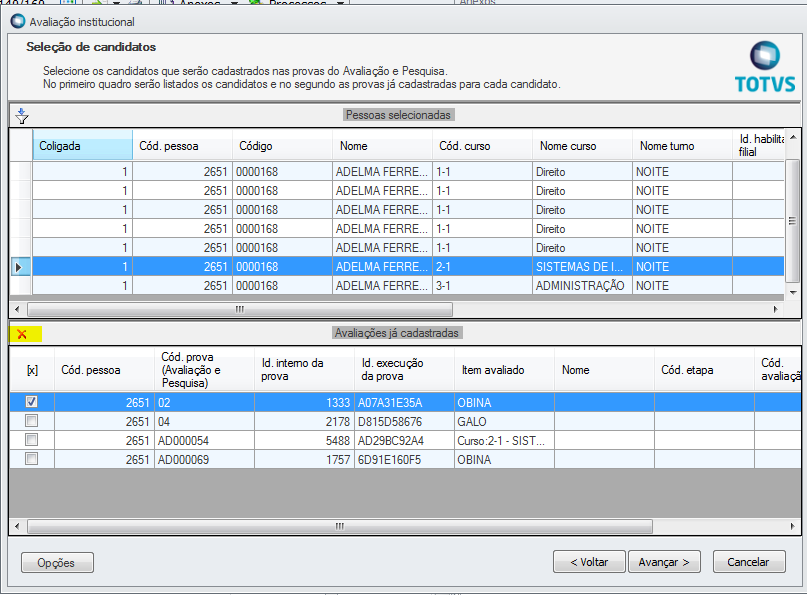807x595 pixels.
Task: Click the GALO item avaliado cell
Action: pyautogui.click(x=504, y=422)
